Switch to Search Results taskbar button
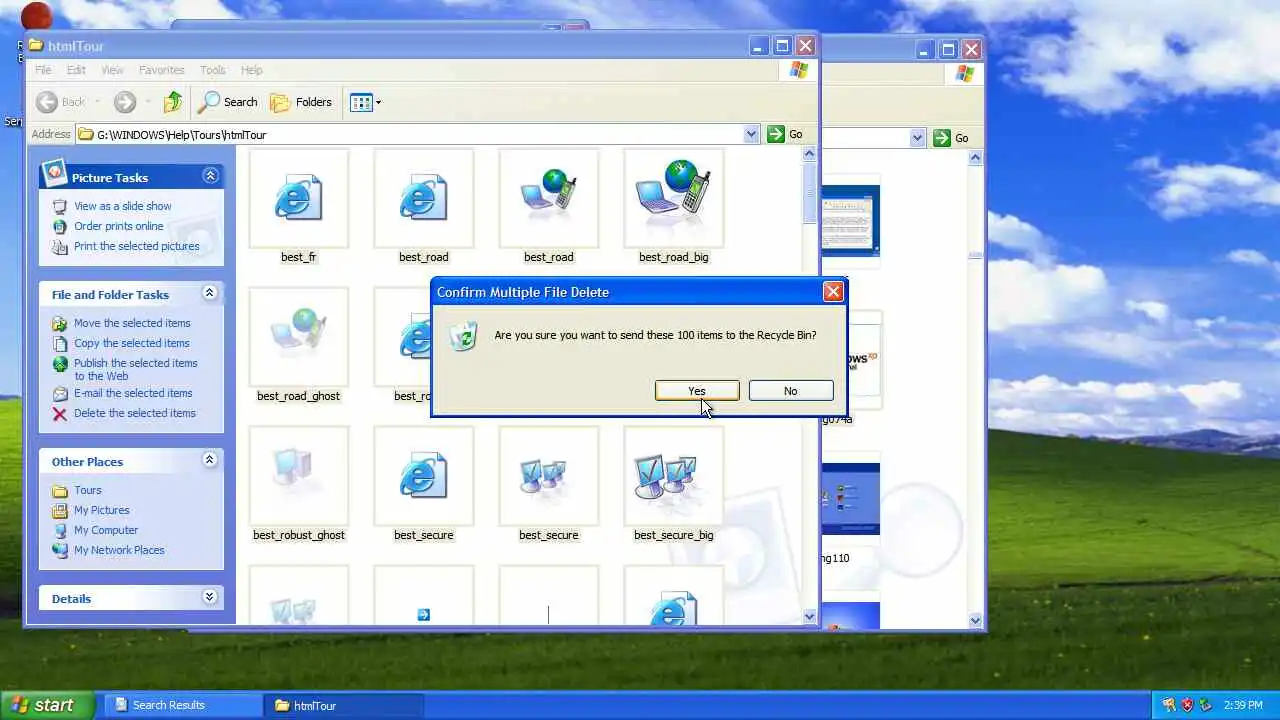The height and width of the screenshot is (720, 1280). pyautogui.click(x=181, y=705)
